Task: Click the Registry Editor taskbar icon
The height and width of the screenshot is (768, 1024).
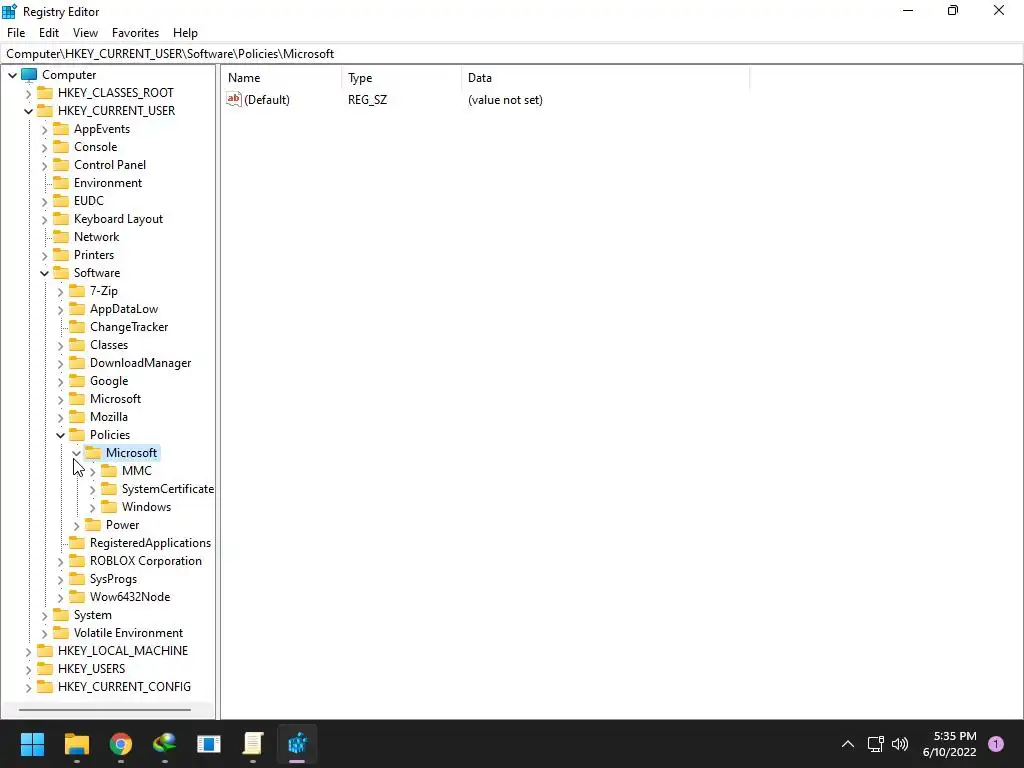Action: [297, 743]
